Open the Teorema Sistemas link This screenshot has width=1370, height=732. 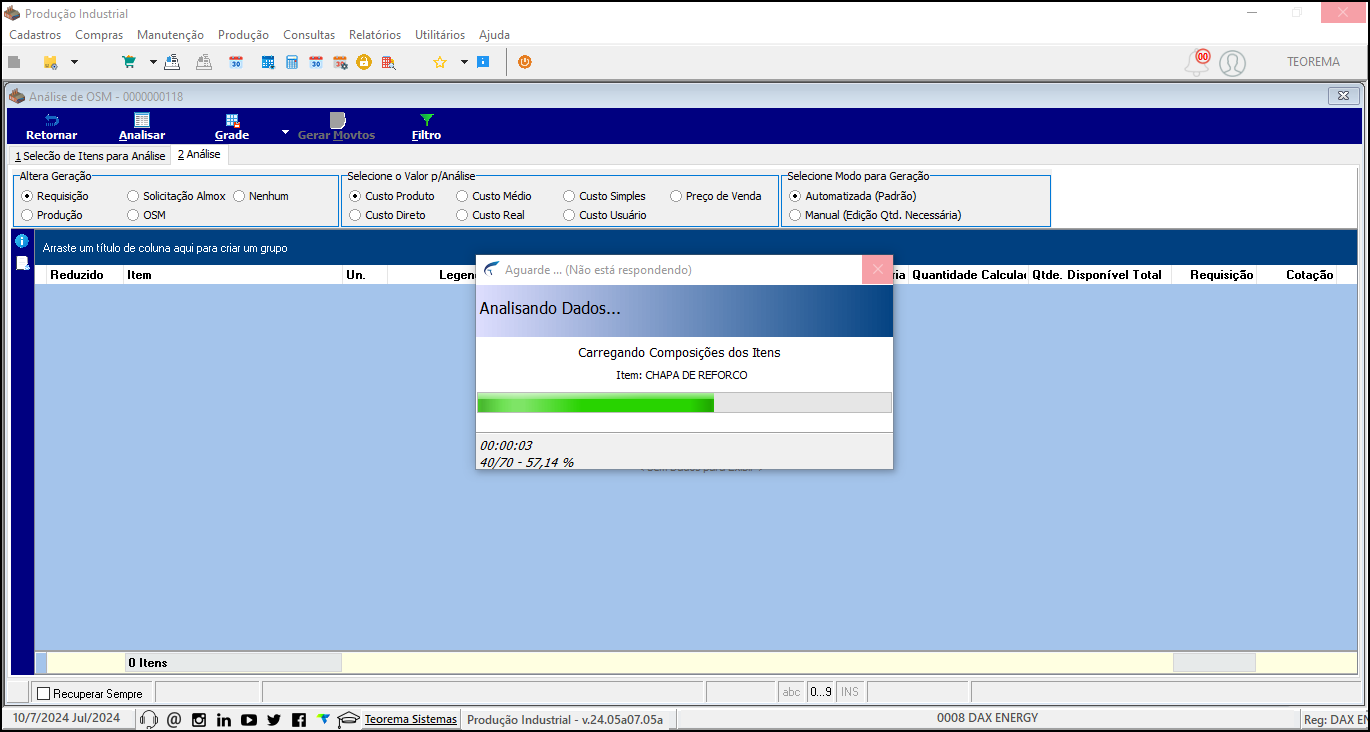pyautogui.click(x=410, y=719)
